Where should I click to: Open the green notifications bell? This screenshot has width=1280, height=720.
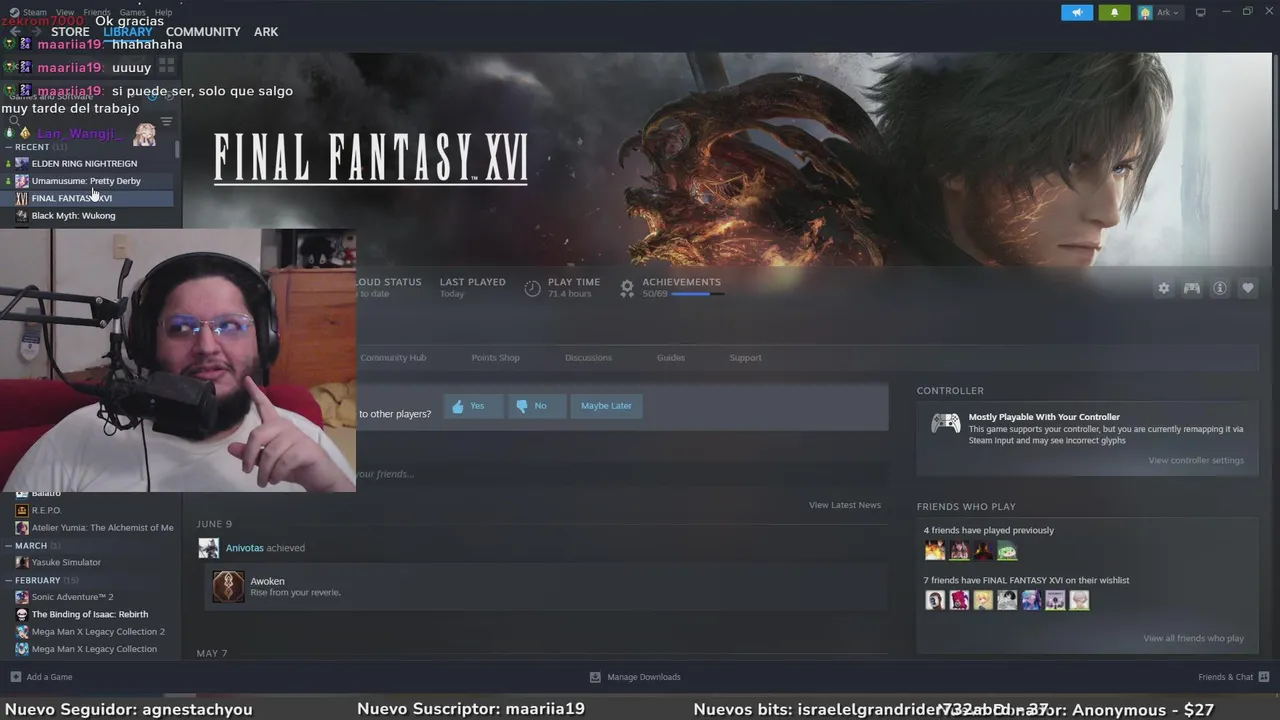click(x=1114, y=13)
